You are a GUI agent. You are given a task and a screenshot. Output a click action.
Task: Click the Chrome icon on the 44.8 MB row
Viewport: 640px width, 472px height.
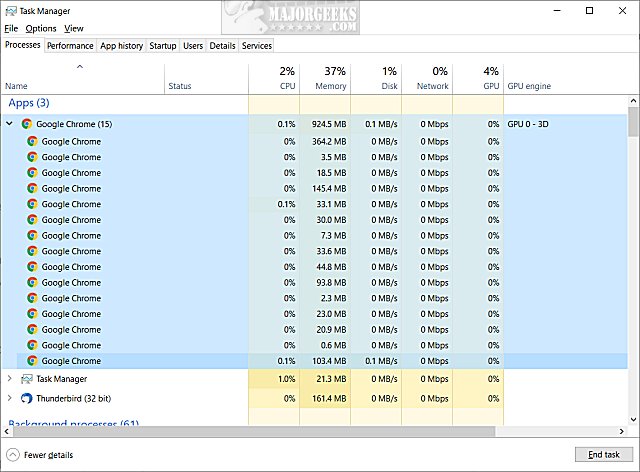pyautogui.click(x=32, y=267)
